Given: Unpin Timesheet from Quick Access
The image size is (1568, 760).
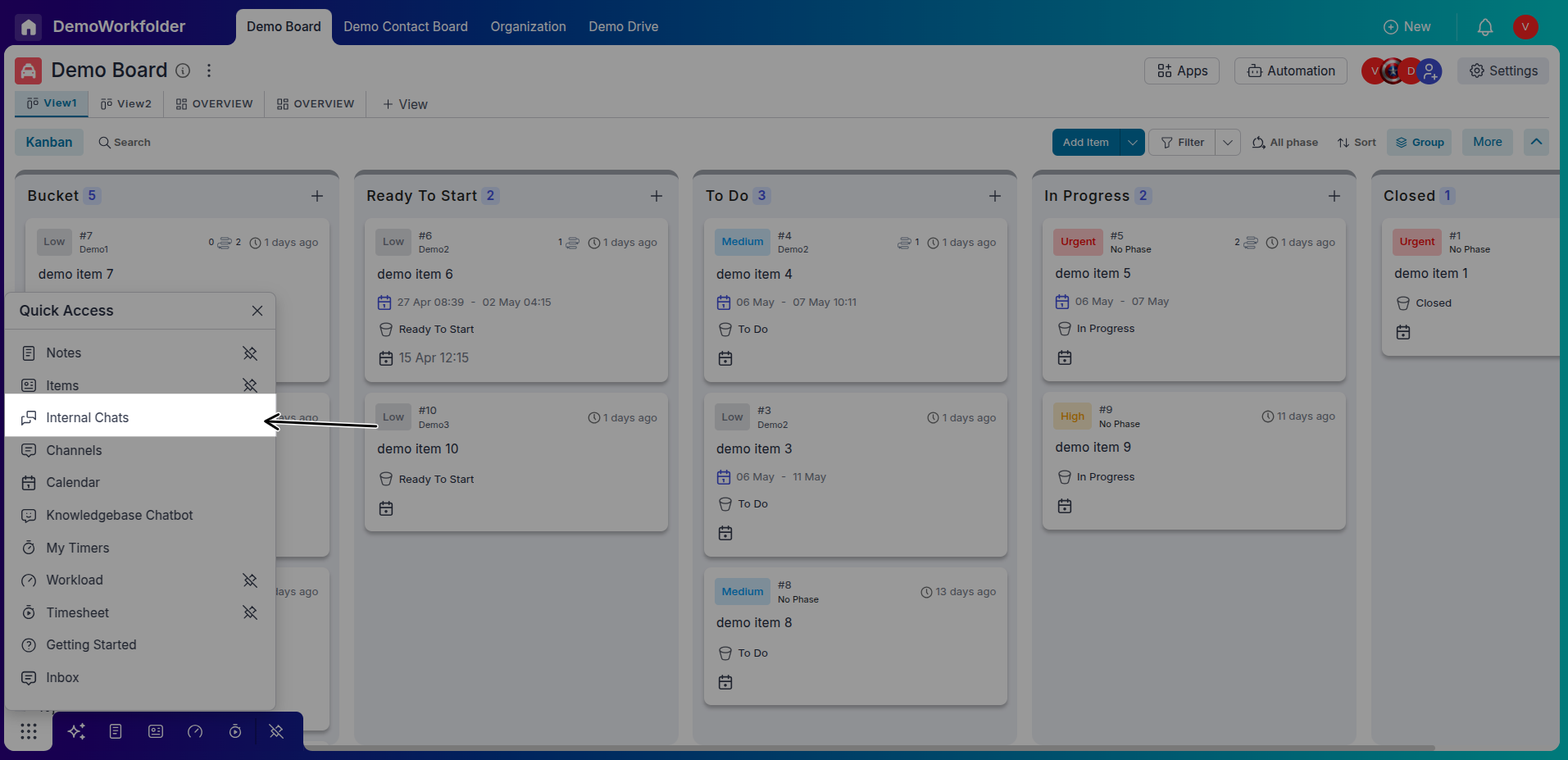Looking at the screenshot, I should 250,612.
